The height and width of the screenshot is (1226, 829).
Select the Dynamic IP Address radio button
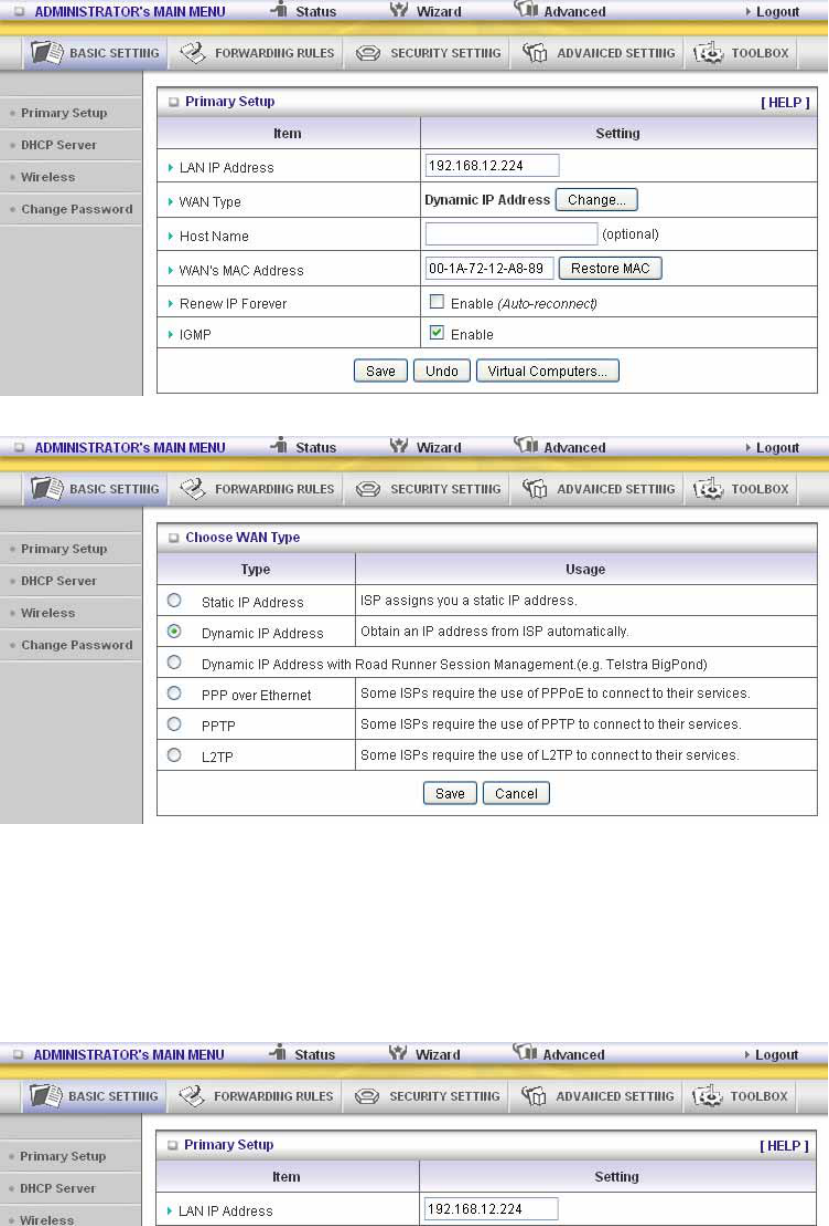point(174,631)
